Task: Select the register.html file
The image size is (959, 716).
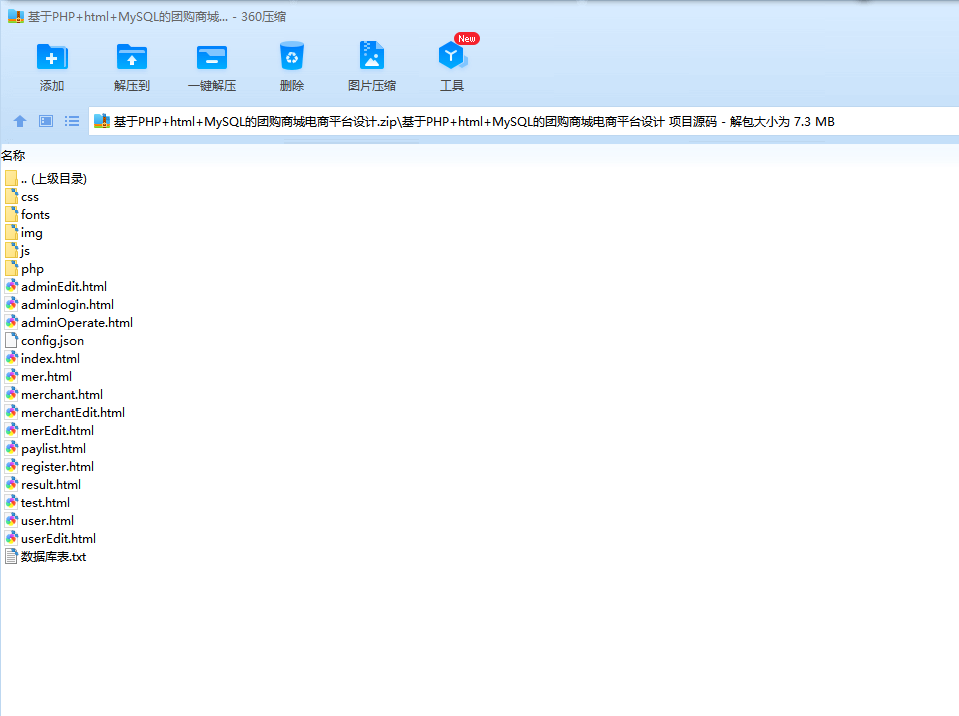Action: coord(50,467)
